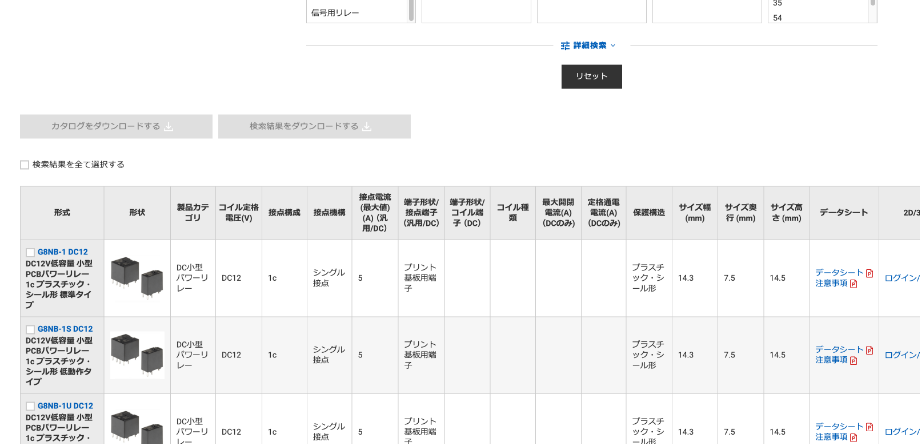This screenshot has width=920, height=444.
Task: Click PDF icon beside third row データシート
Action: [x=869, y=426]
